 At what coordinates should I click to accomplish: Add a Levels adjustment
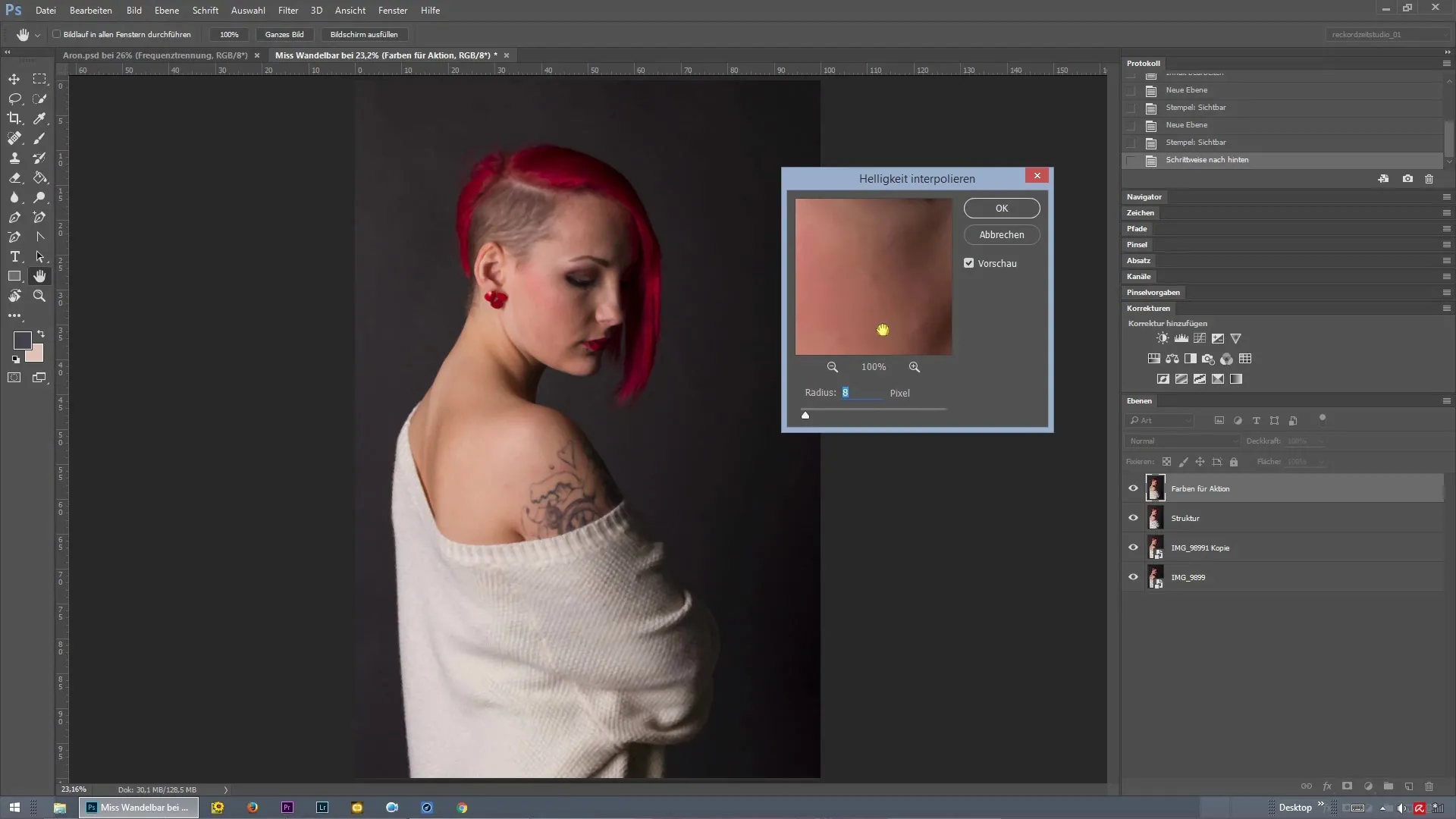[1181, 338]
